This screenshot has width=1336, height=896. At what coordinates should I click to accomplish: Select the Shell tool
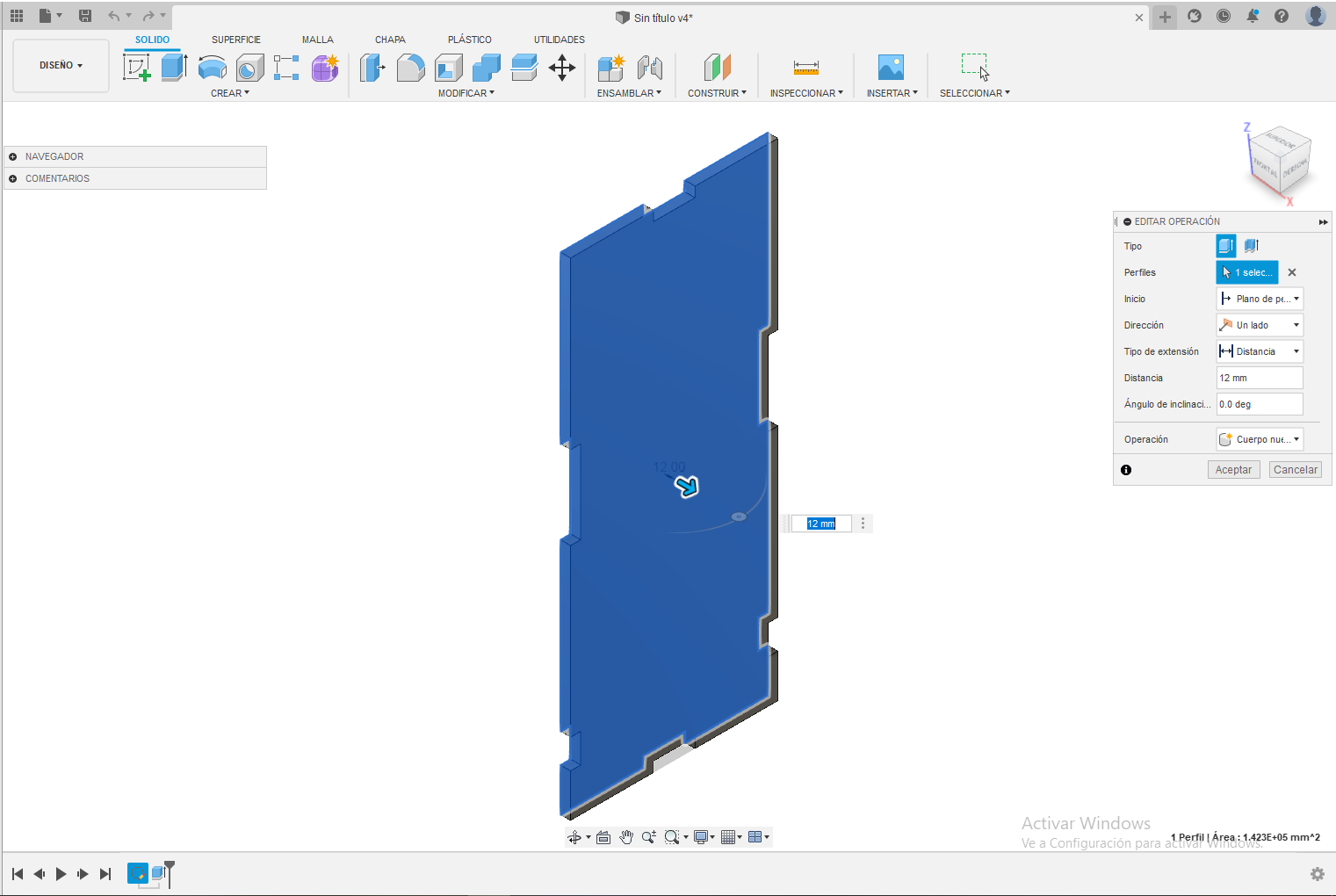point(449,68)
